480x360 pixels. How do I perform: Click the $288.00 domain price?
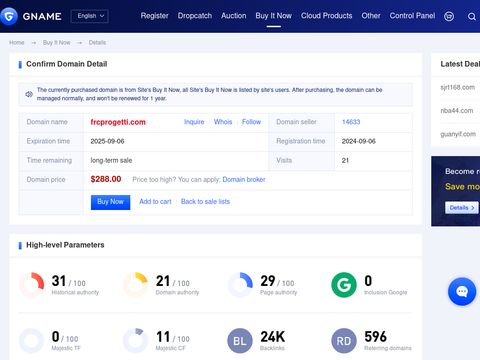click(106, 179)
